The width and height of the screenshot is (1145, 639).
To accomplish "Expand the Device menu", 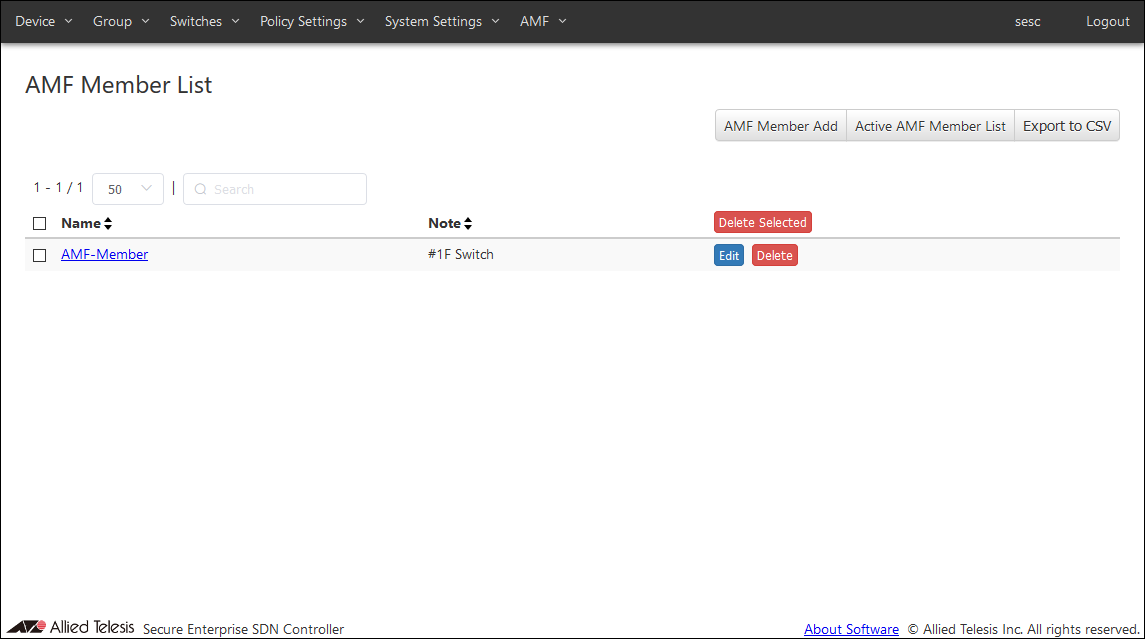I will 44,21.
